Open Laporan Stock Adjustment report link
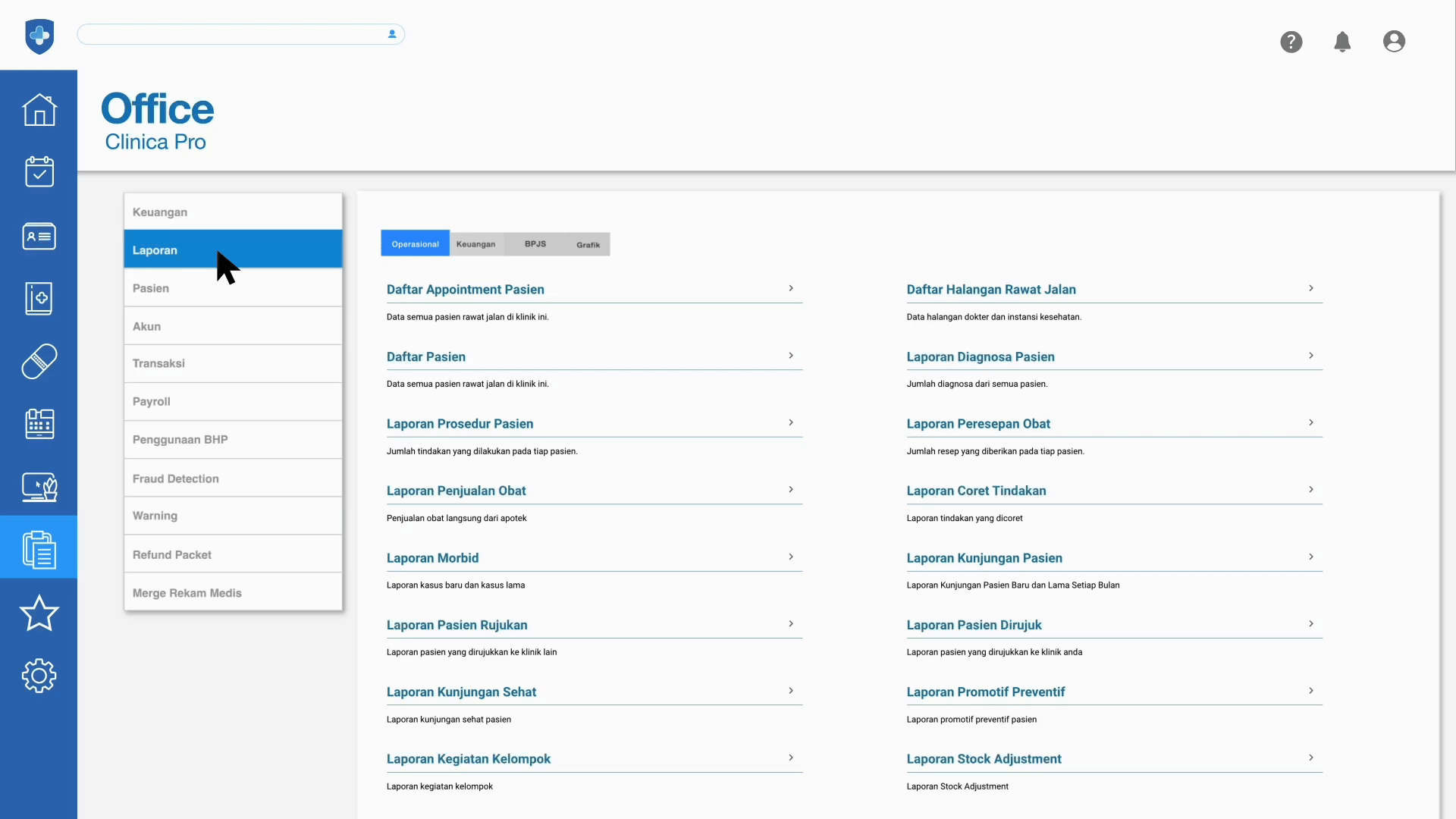This screenshot has width=1456, height=819. point(984,758)
